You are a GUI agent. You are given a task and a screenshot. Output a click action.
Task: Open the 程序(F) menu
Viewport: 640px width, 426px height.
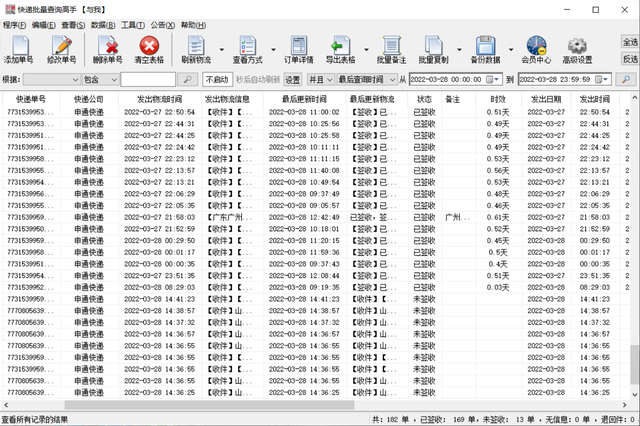coord(14,25)
